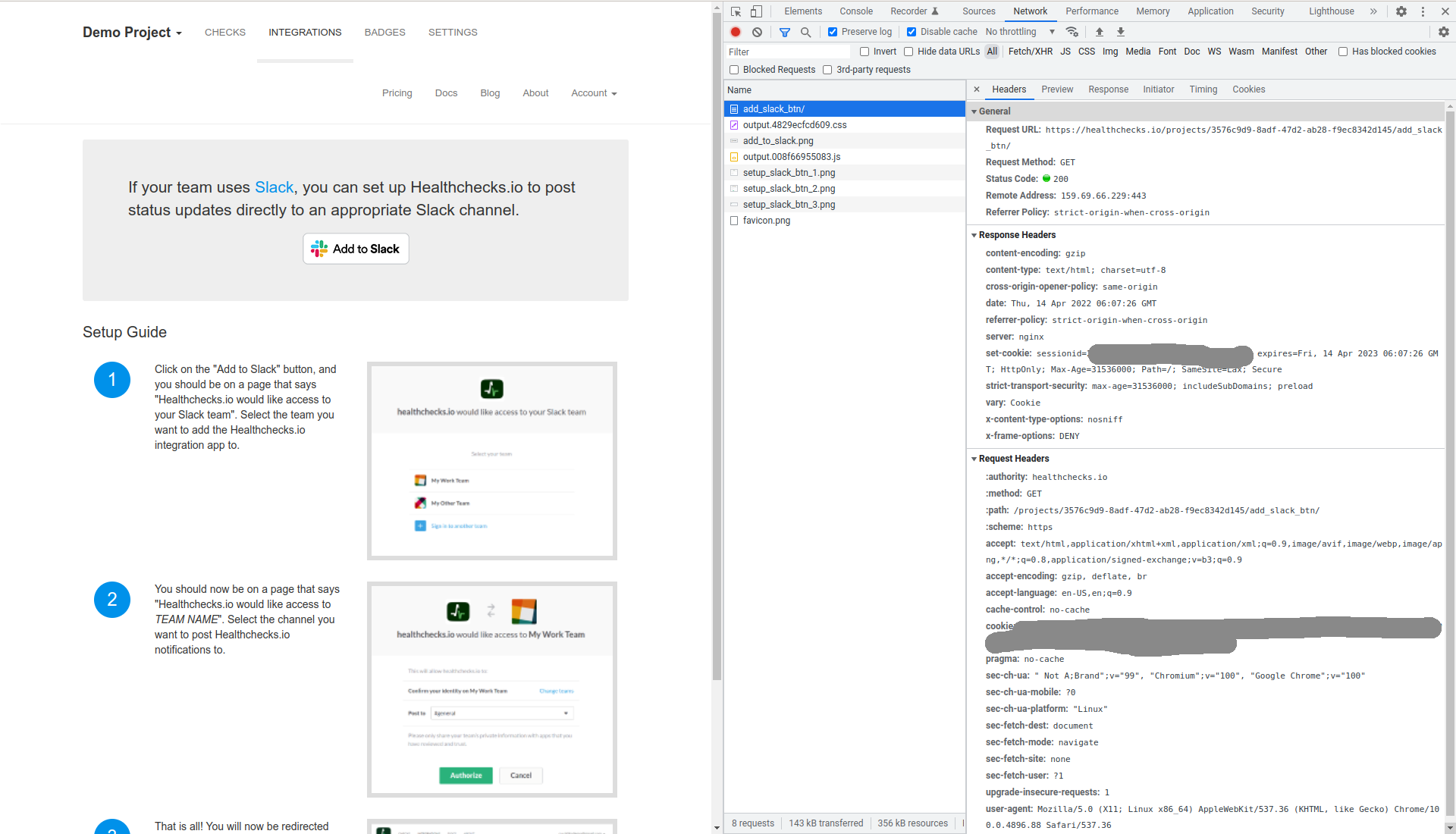Toggle device toolbar icon
Image resolution: width=1456 pixels, height=834 pixels.
pos(756,11)
